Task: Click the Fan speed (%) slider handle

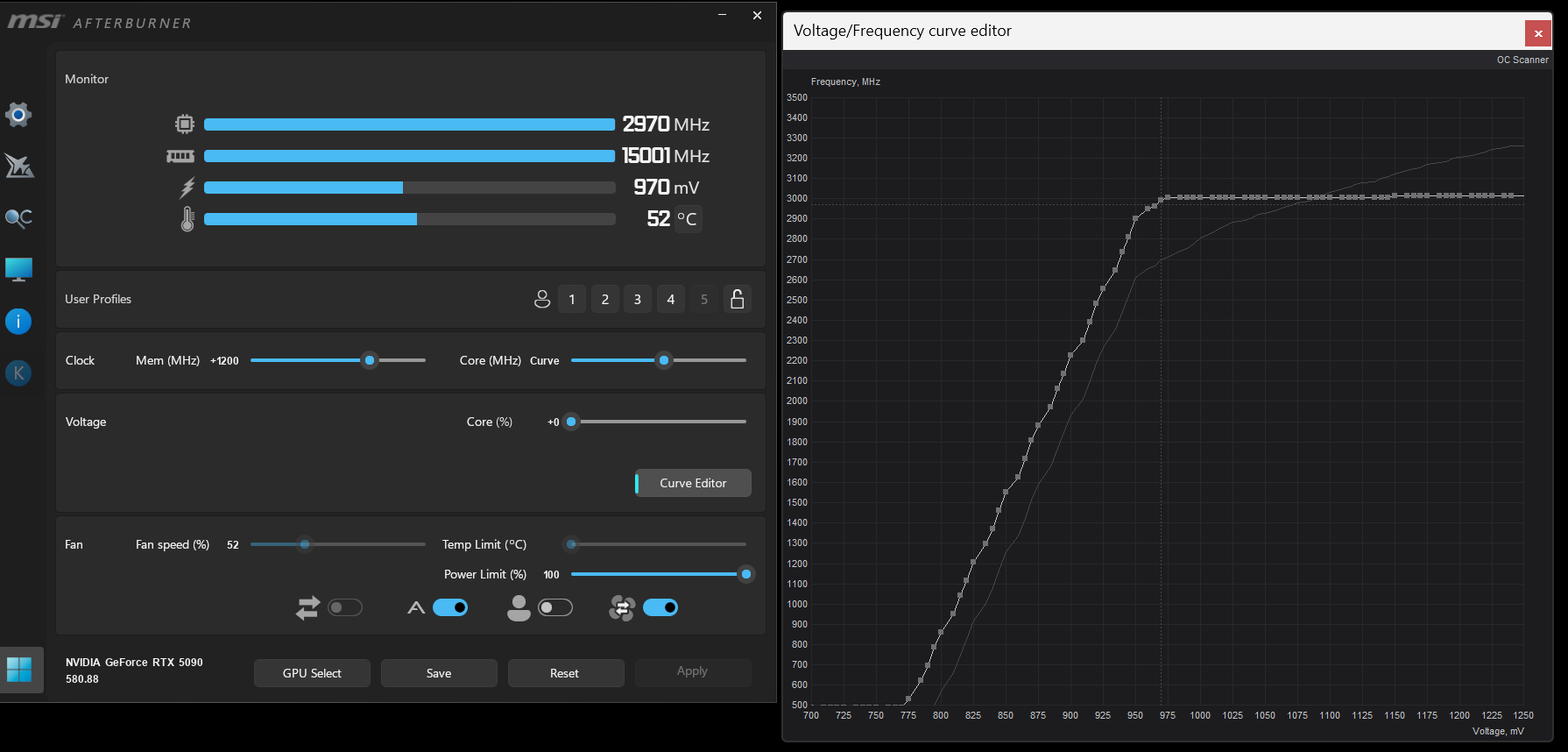Action: point(305,544)
